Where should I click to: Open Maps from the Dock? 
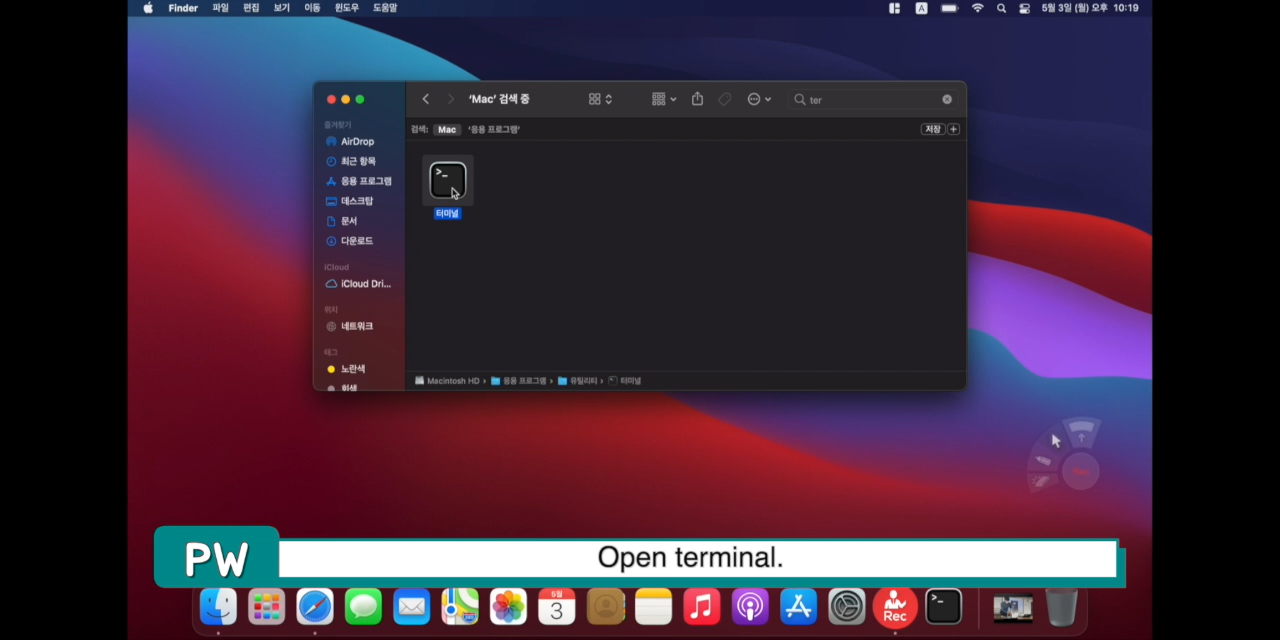point(460,606)
